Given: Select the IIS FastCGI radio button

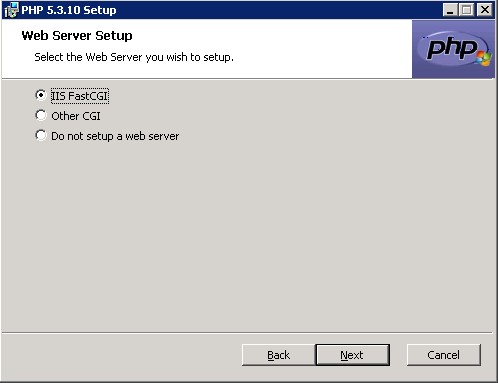Looking at the screenshot, I should pos(41,95).
